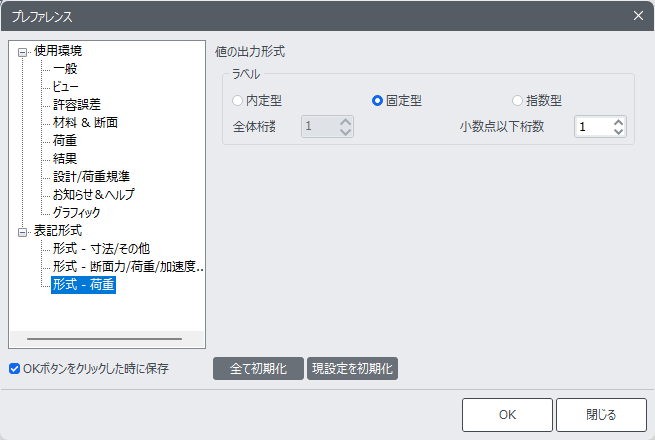Open 設計/荷重規準 settings
The image size is (655, 440).
coord(91,176)
